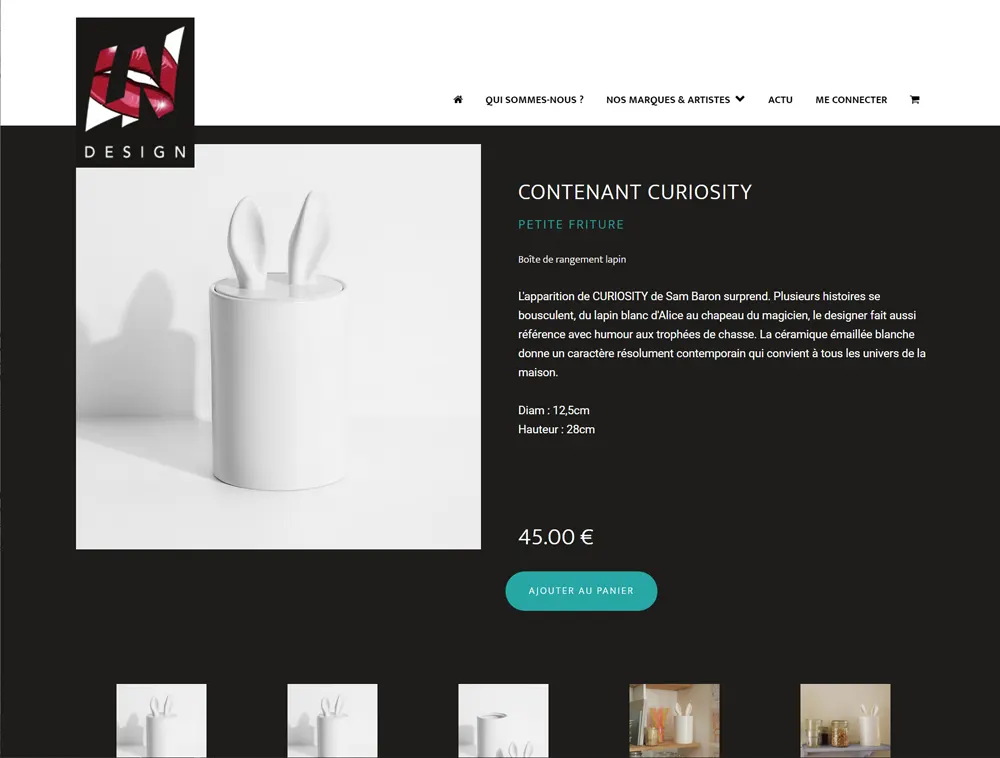
Task: Click Ajouter au panier button
Action: tap(581, 591)
